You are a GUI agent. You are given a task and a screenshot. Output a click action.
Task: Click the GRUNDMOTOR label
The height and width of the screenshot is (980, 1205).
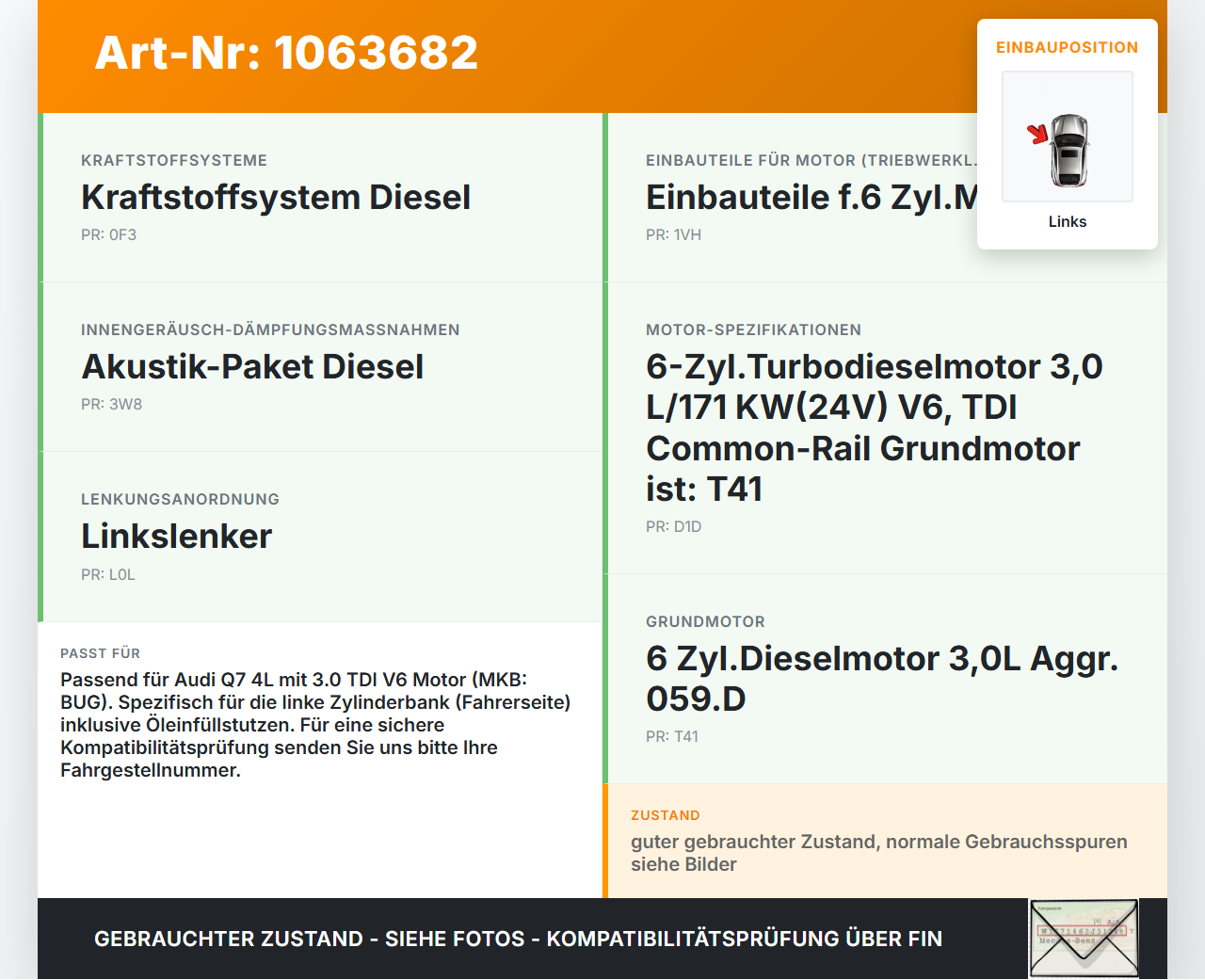click(705, 621)
